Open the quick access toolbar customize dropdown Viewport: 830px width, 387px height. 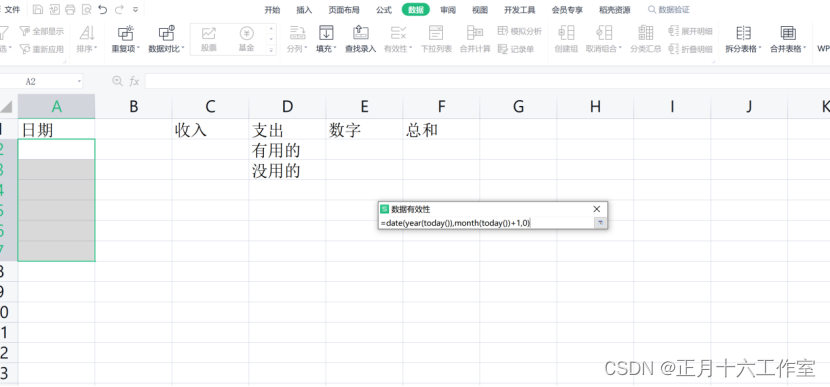point(136,10)
